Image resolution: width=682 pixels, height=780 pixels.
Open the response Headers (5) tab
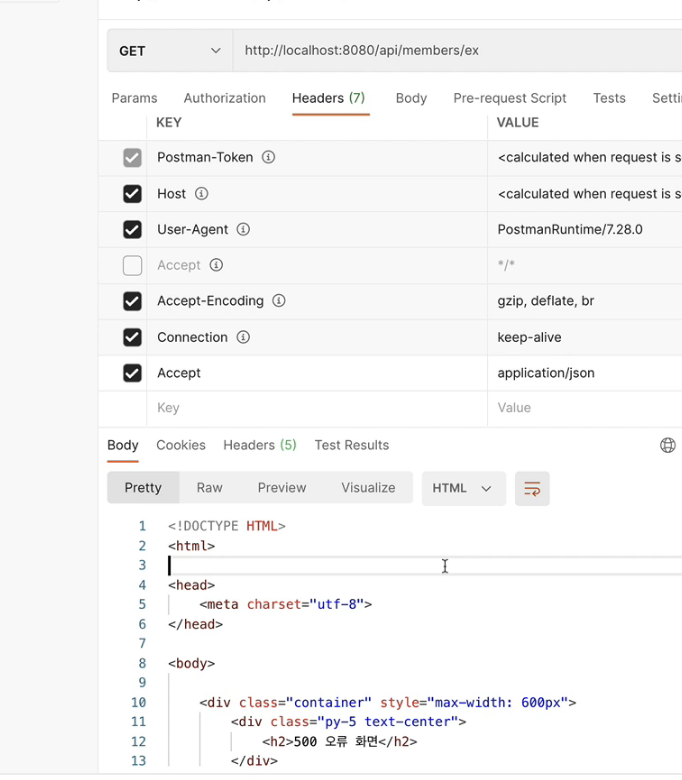(x=260, y=445)
